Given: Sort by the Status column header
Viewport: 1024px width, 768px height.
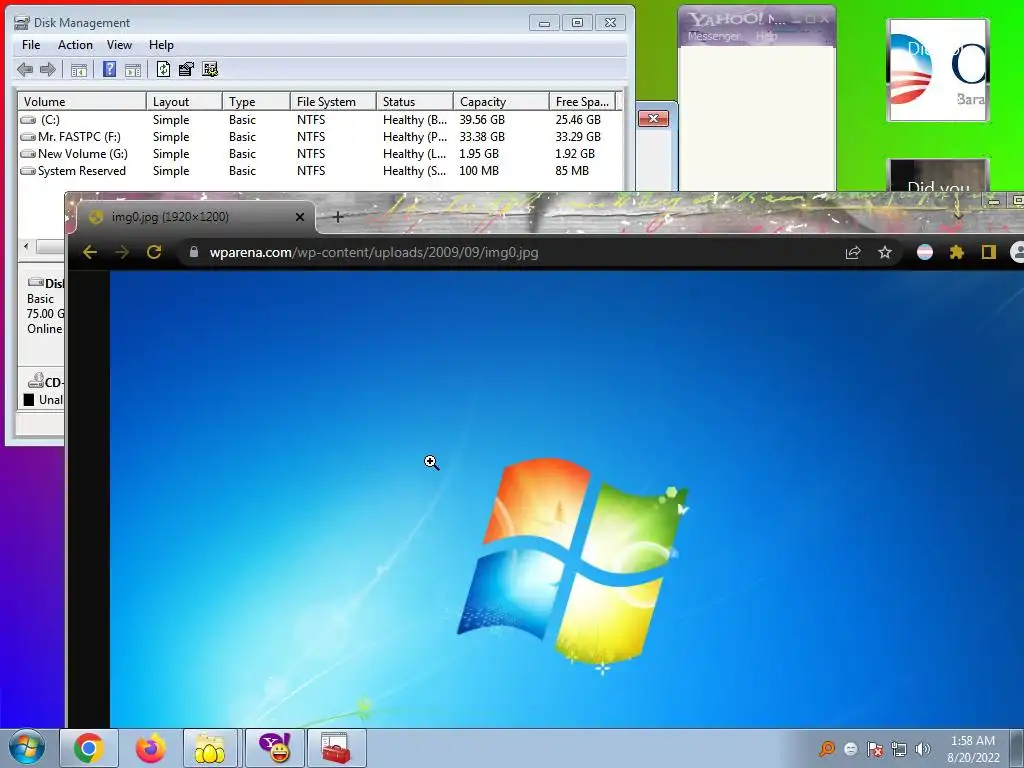Looking at the screenshot, I should (415, 101).
